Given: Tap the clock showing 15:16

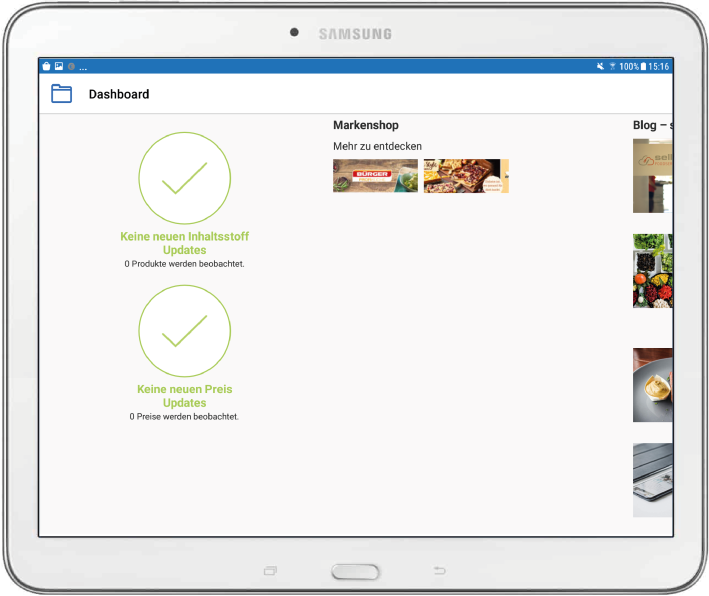Looking at the screenshot, I should tap(658, 66).
